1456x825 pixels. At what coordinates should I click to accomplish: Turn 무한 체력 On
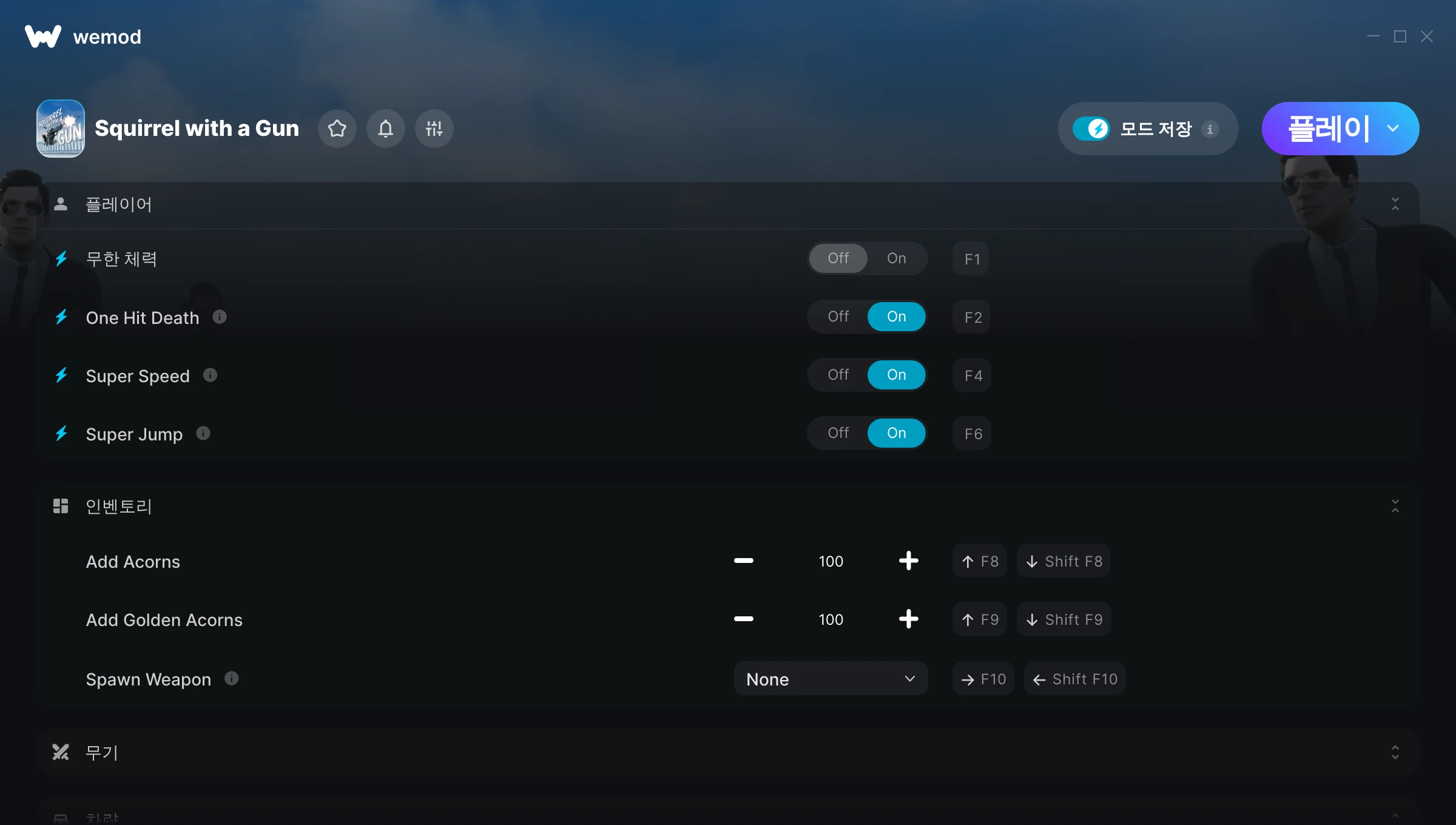pyautogui.click(x=896, y=258)
